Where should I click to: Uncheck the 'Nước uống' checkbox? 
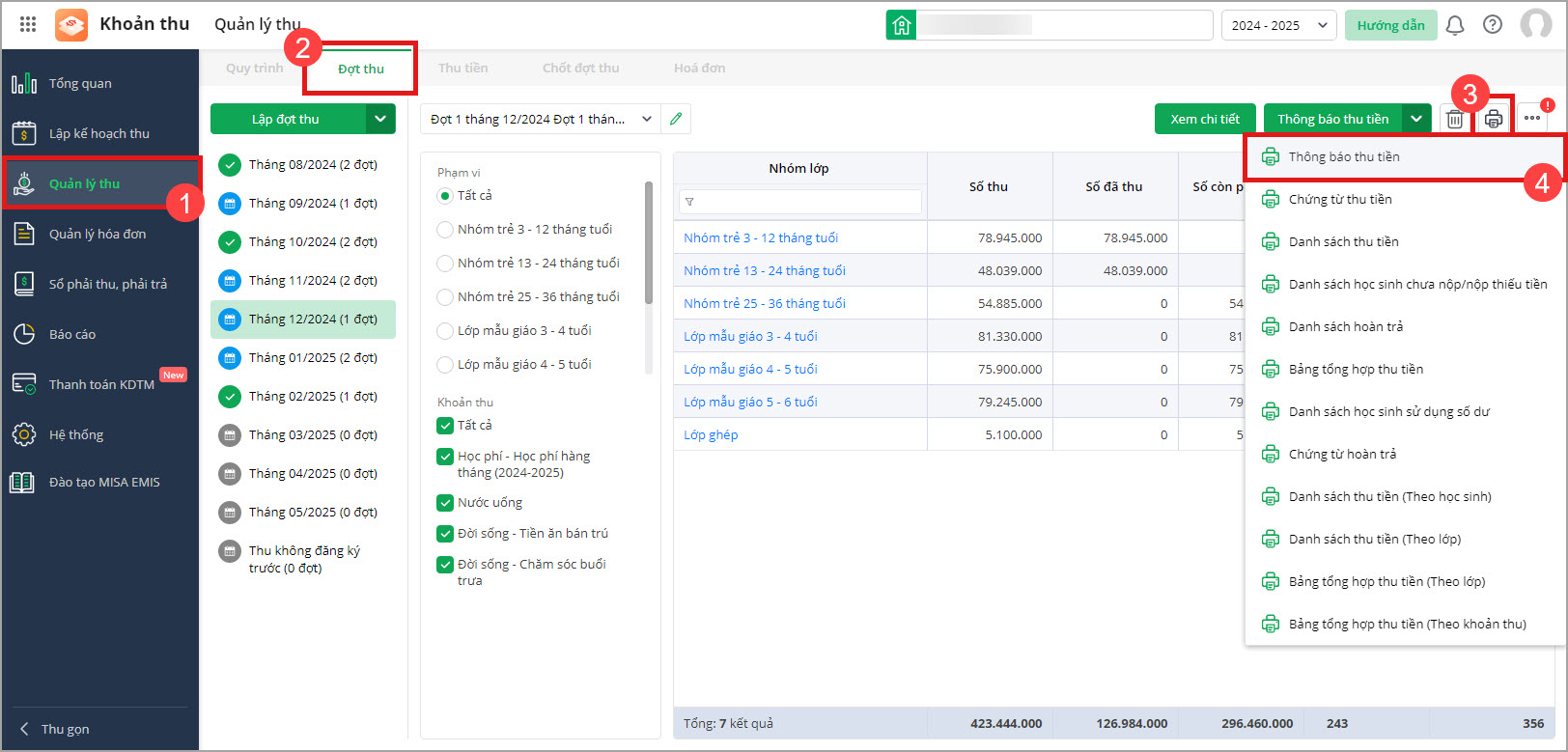pos(445,503)
